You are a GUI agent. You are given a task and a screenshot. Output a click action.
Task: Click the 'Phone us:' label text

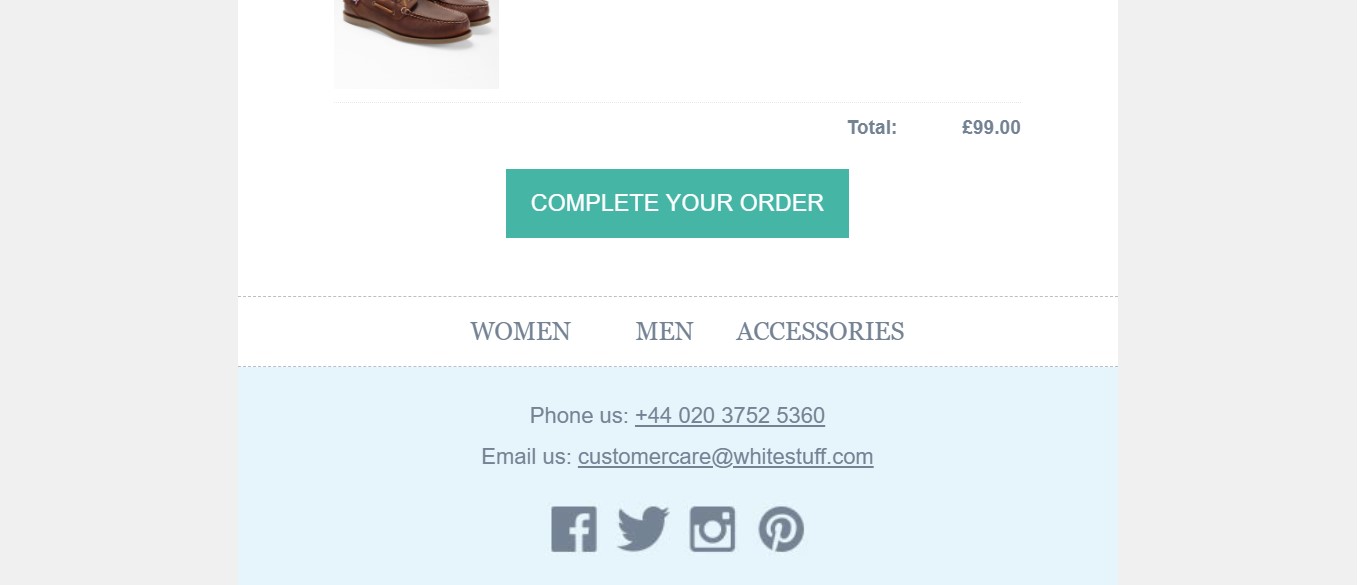(579, 415)
